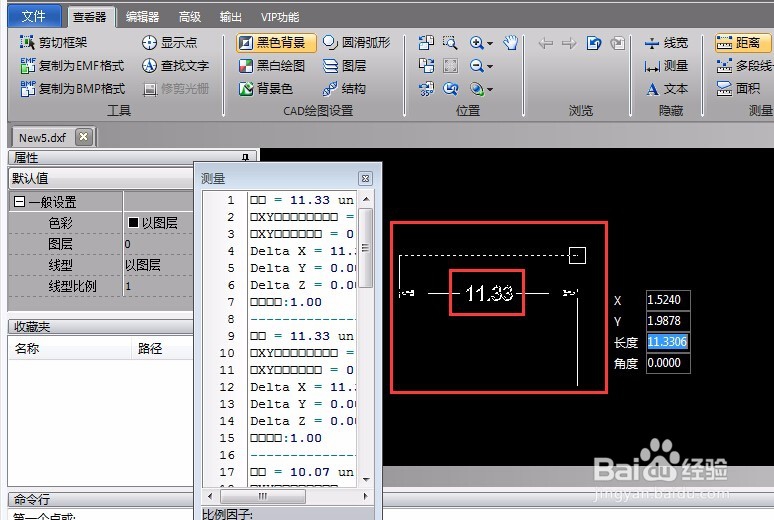
Task: Open the 文件 file menu
Action: point(34,16)
